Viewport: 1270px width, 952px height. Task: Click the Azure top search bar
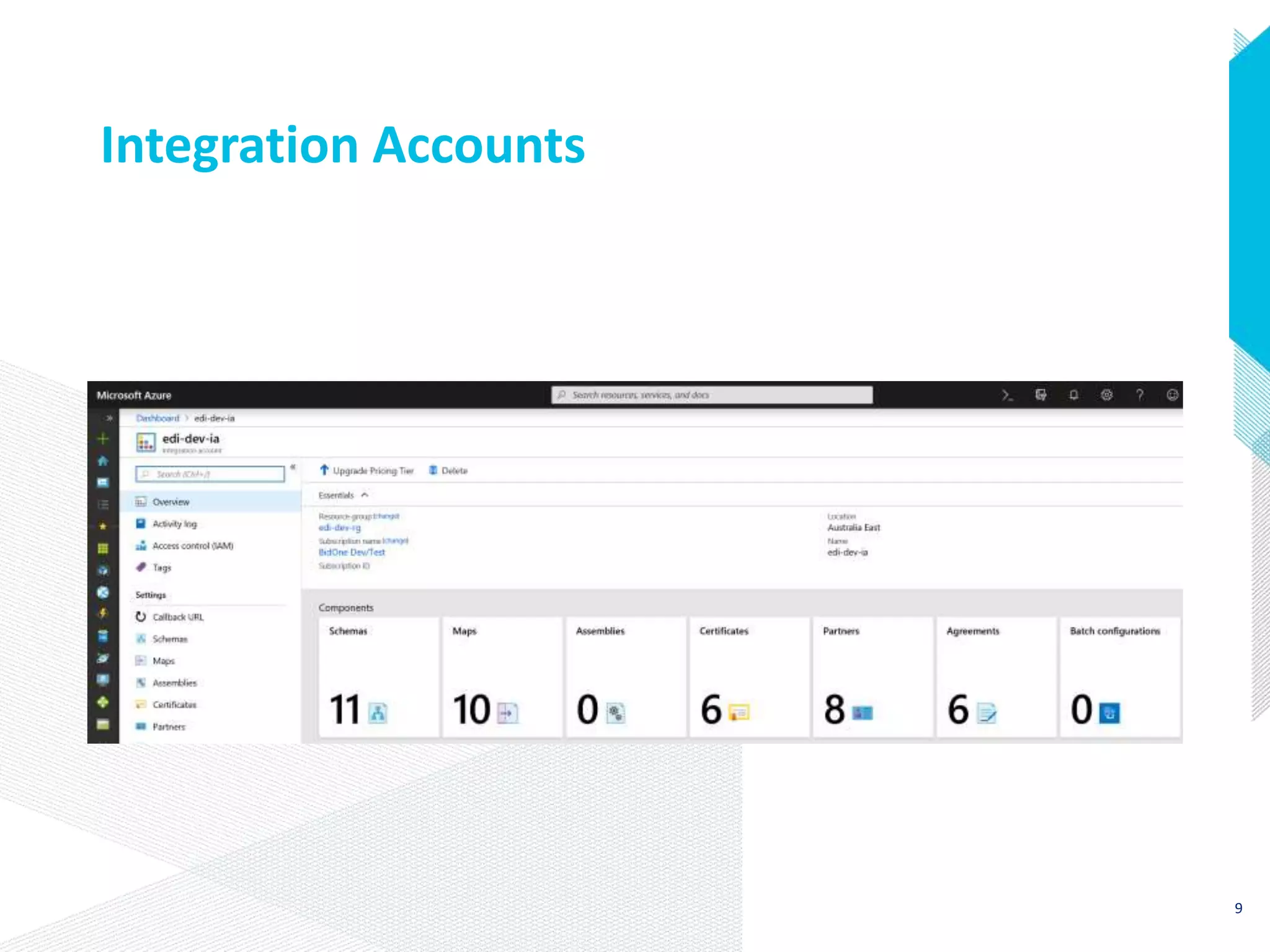tap(711, 395)
